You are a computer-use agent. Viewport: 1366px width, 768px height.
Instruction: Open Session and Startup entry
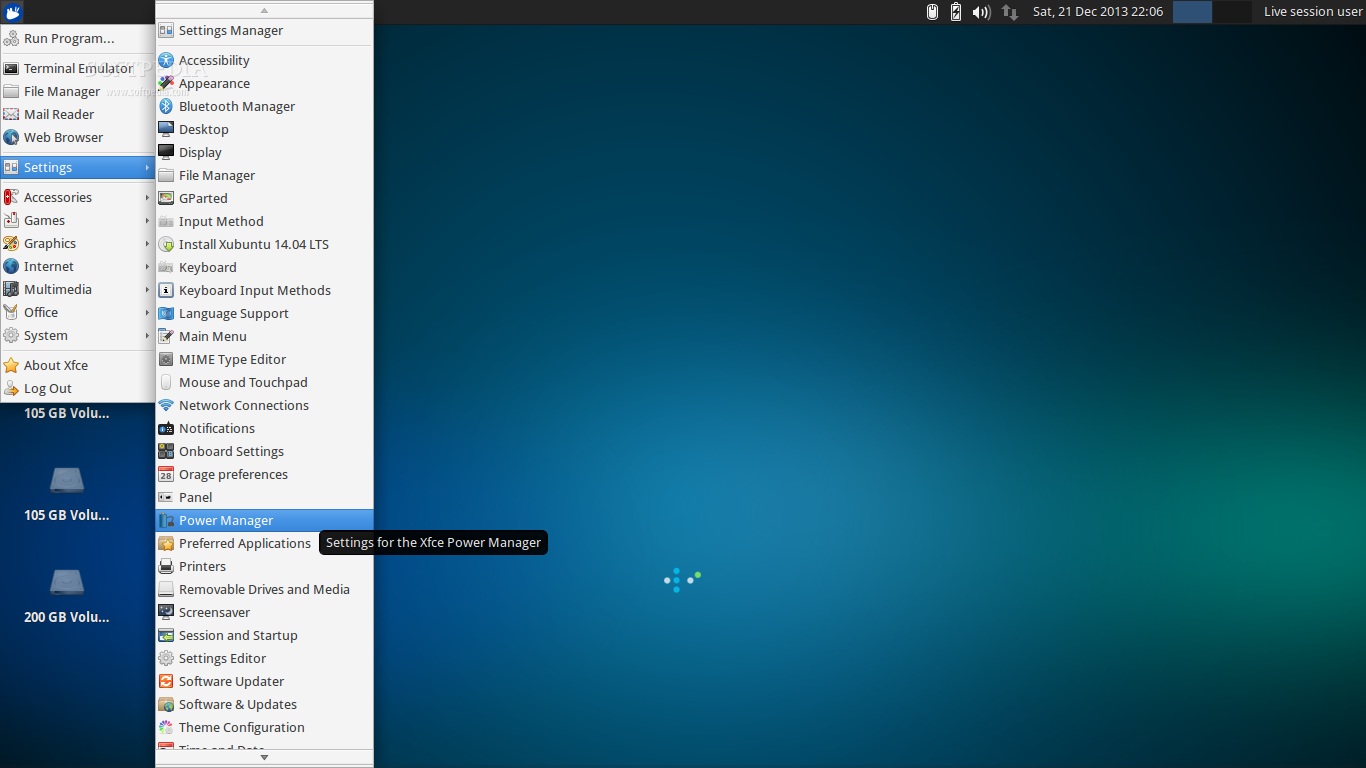point(264,635)
